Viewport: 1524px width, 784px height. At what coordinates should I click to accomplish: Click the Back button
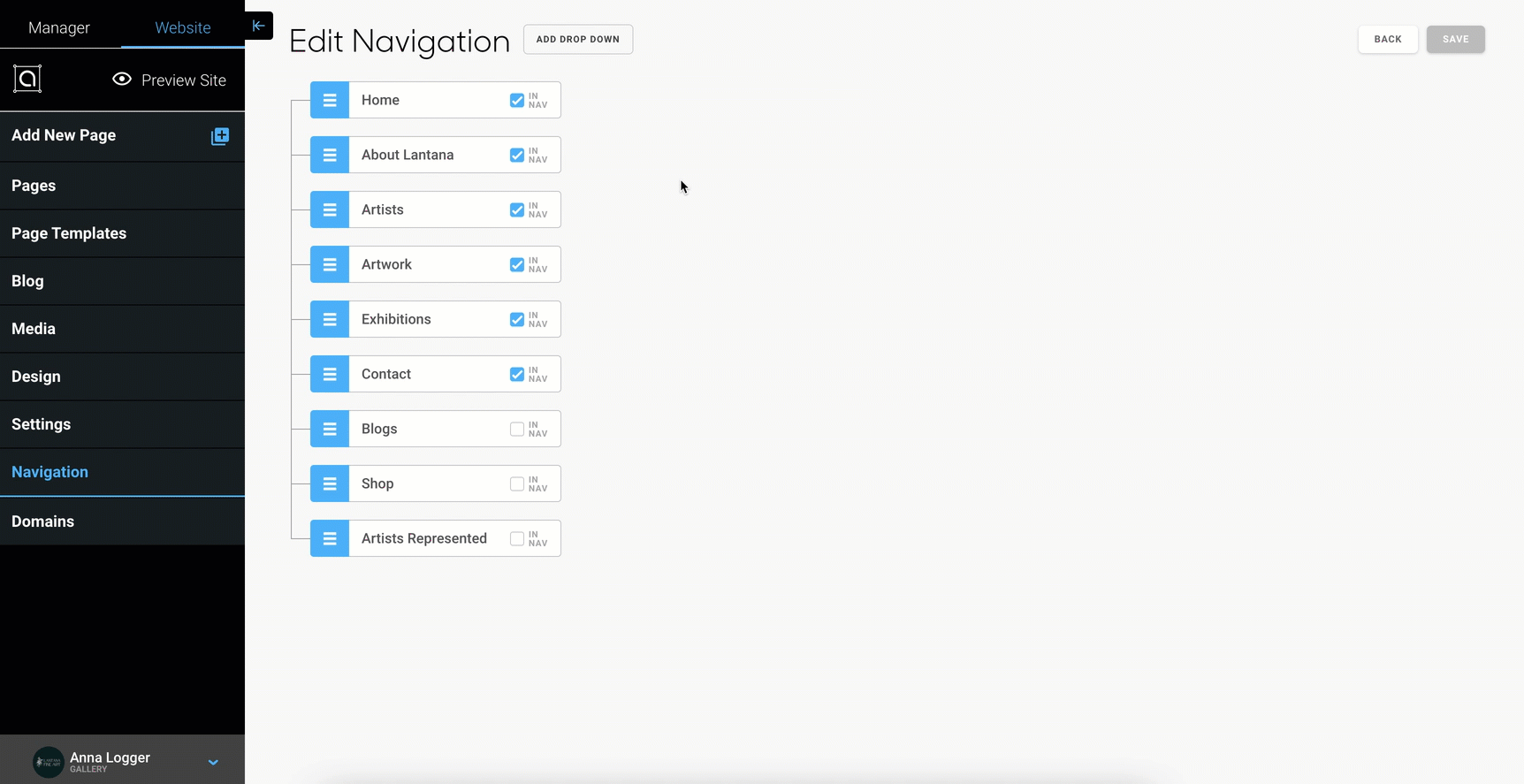point(1388,39)
